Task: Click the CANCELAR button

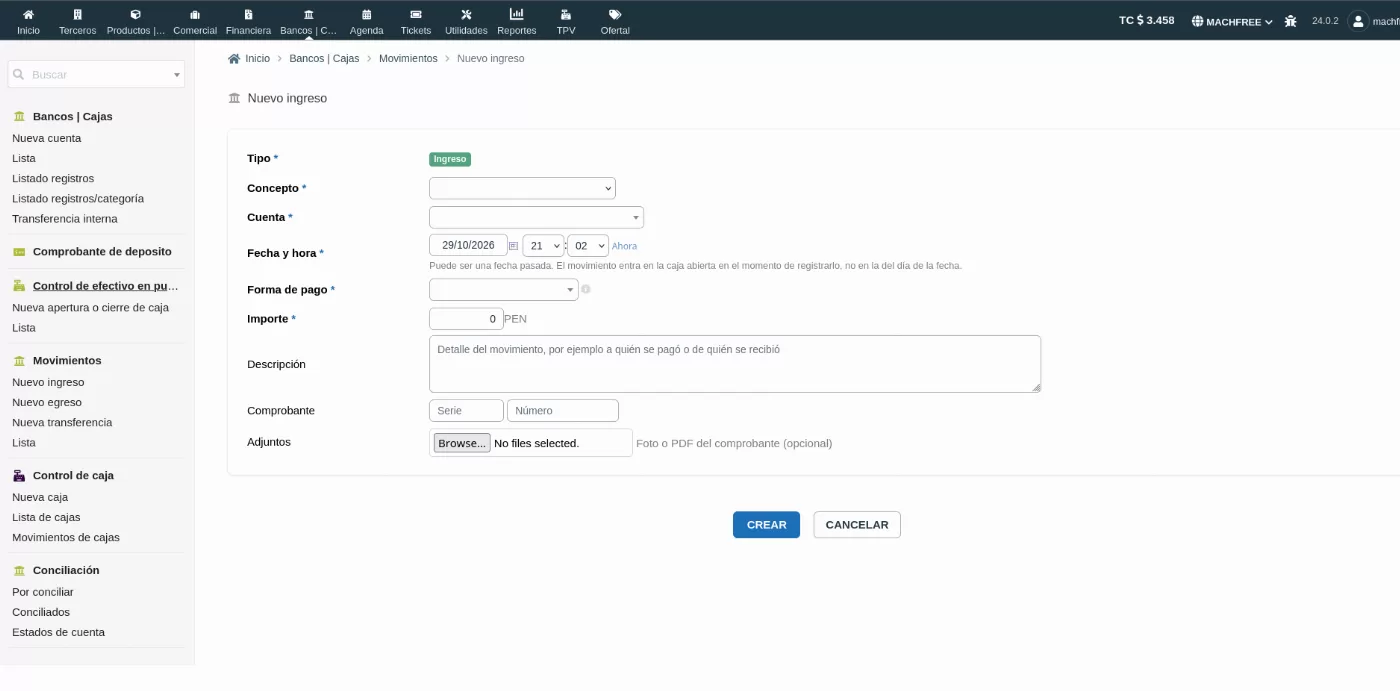Action: (857, 525)
